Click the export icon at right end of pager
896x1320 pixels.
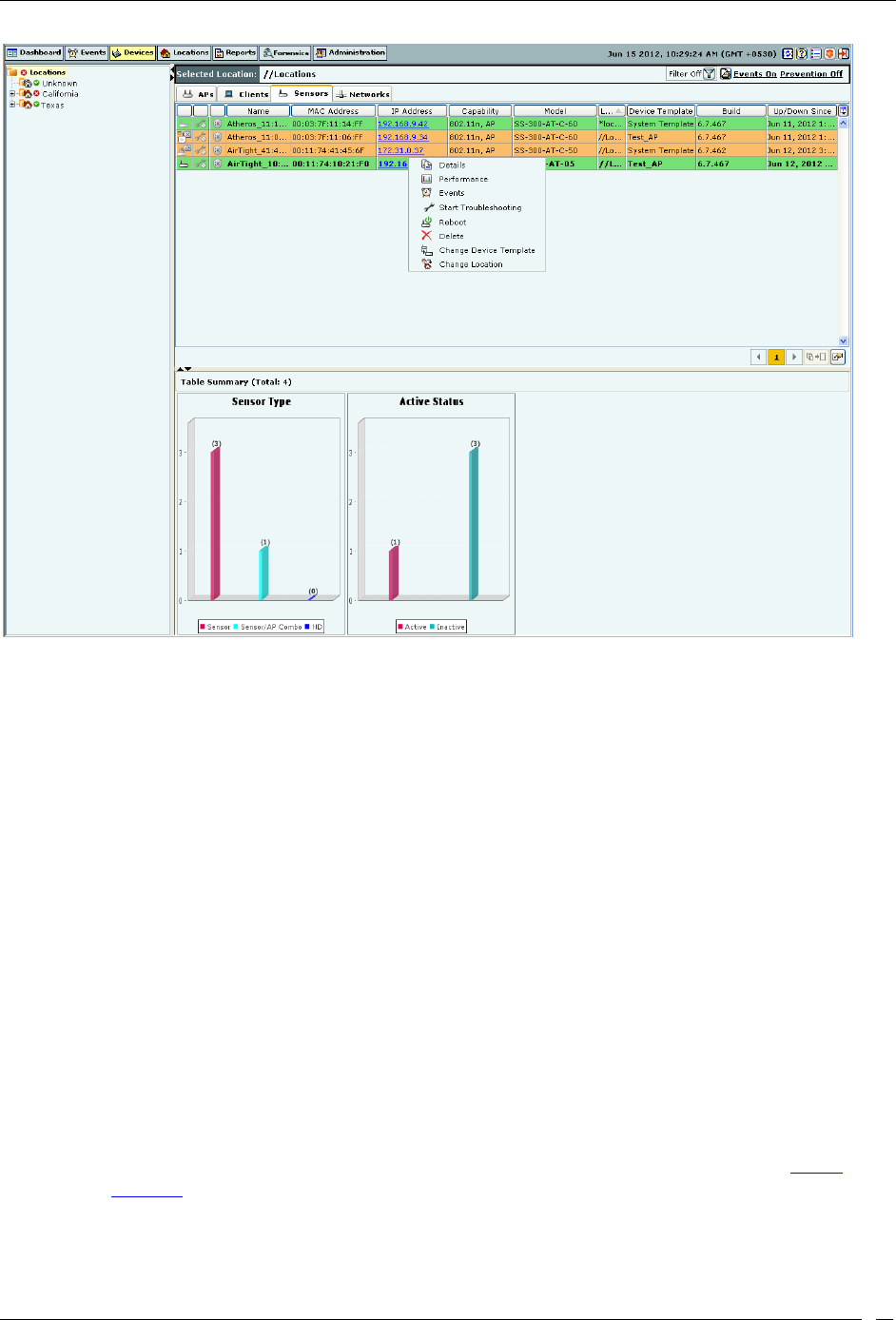click(x=838, y=358)
